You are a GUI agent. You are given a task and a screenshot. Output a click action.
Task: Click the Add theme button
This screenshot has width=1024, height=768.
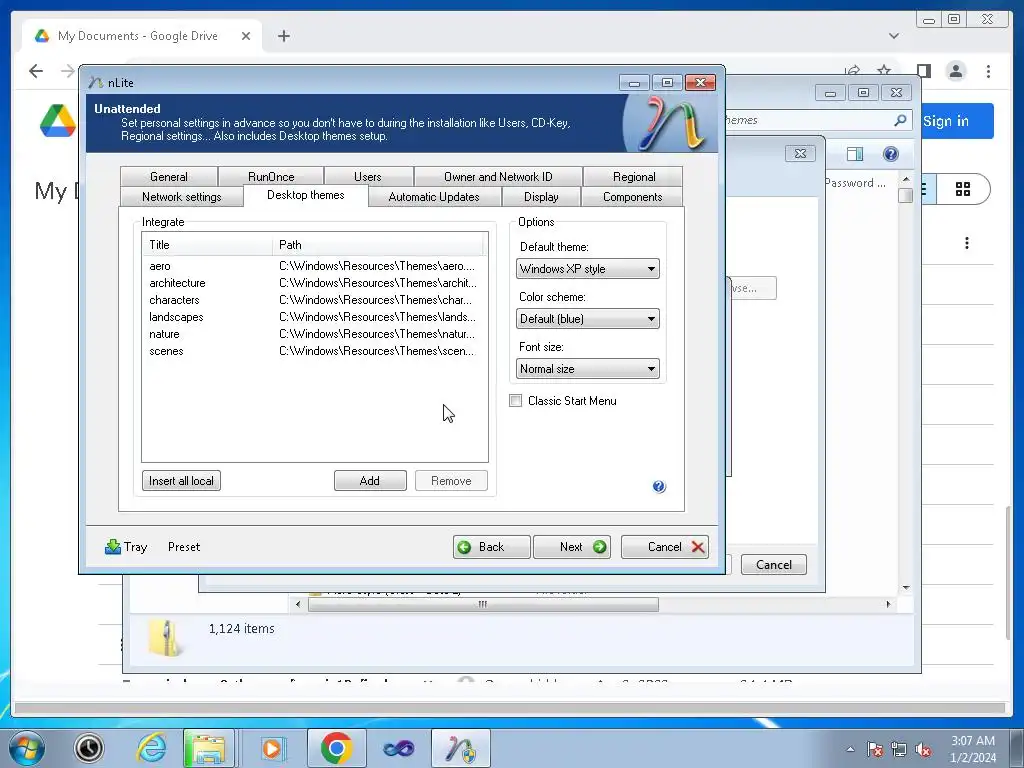click(370, 481)
